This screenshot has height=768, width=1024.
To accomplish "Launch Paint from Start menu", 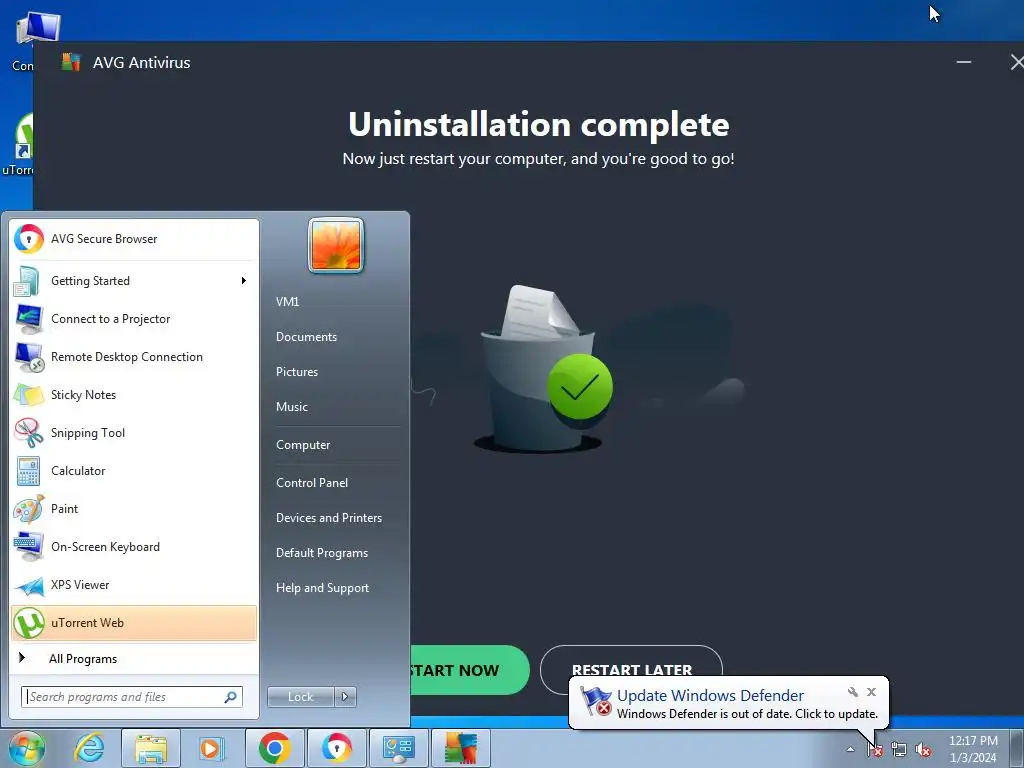I will [134, 509].
